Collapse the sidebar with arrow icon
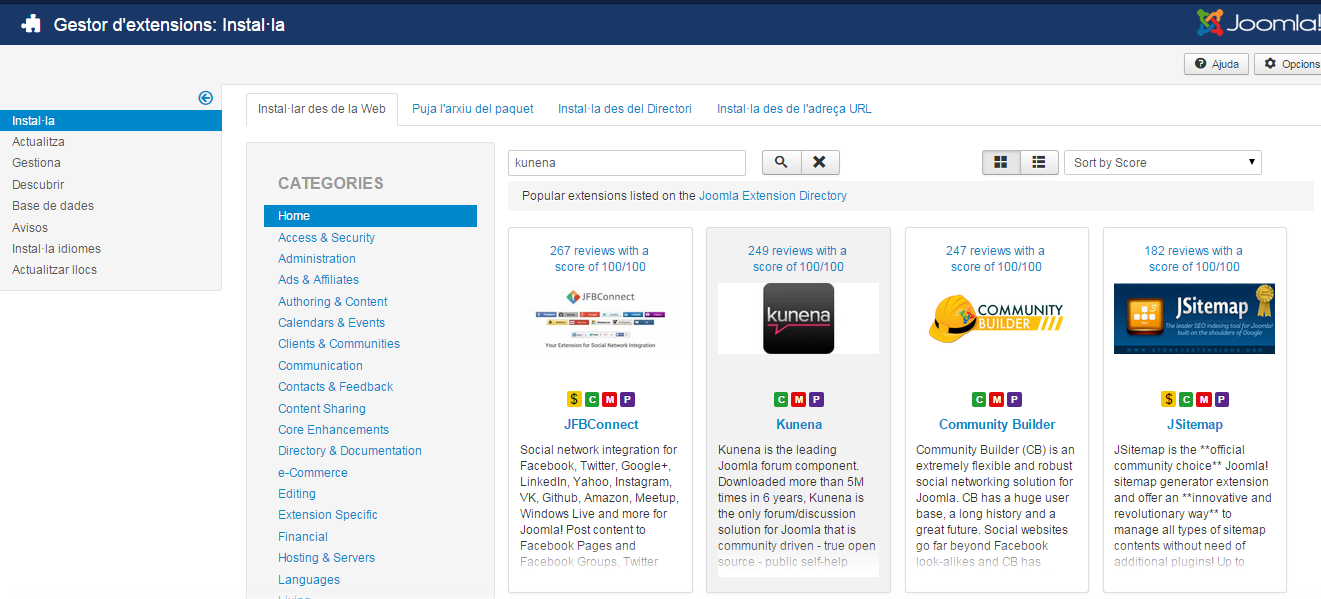This screenshot has width=1321, height=599. pyautogui.click(x=206, y=97)
